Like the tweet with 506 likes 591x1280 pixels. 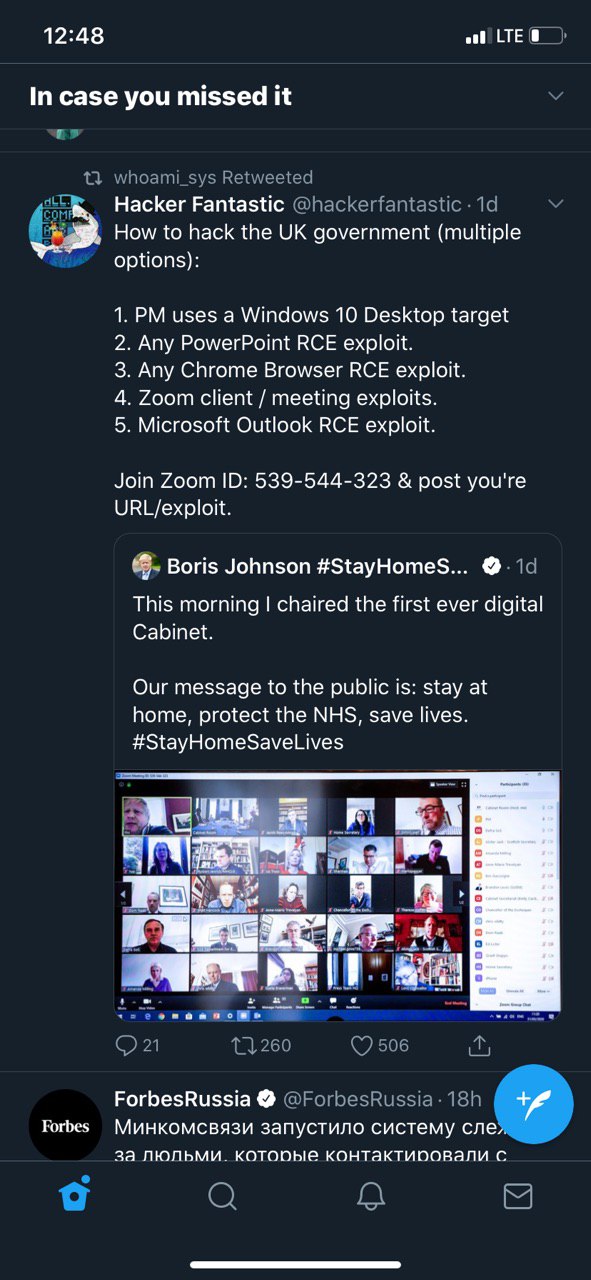coord(361,1045)
